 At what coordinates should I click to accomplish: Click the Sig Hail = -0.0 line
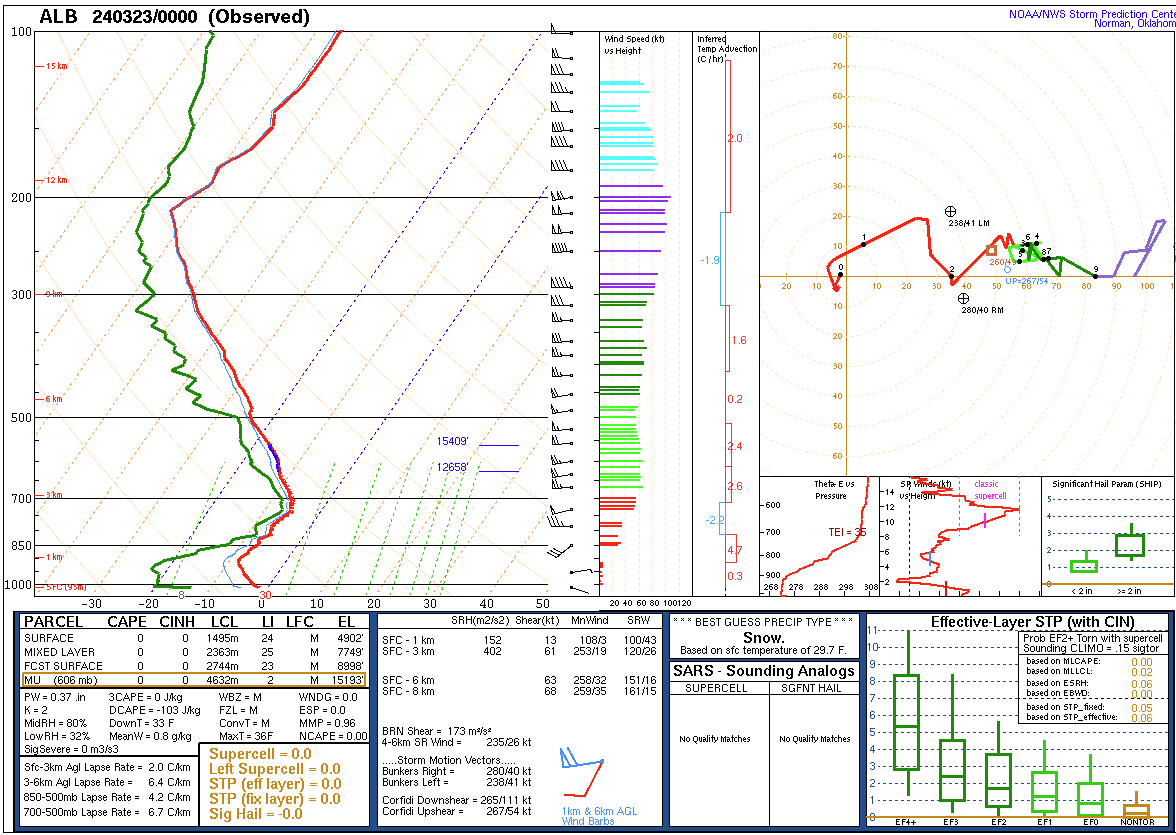click(x=255, y=814)
